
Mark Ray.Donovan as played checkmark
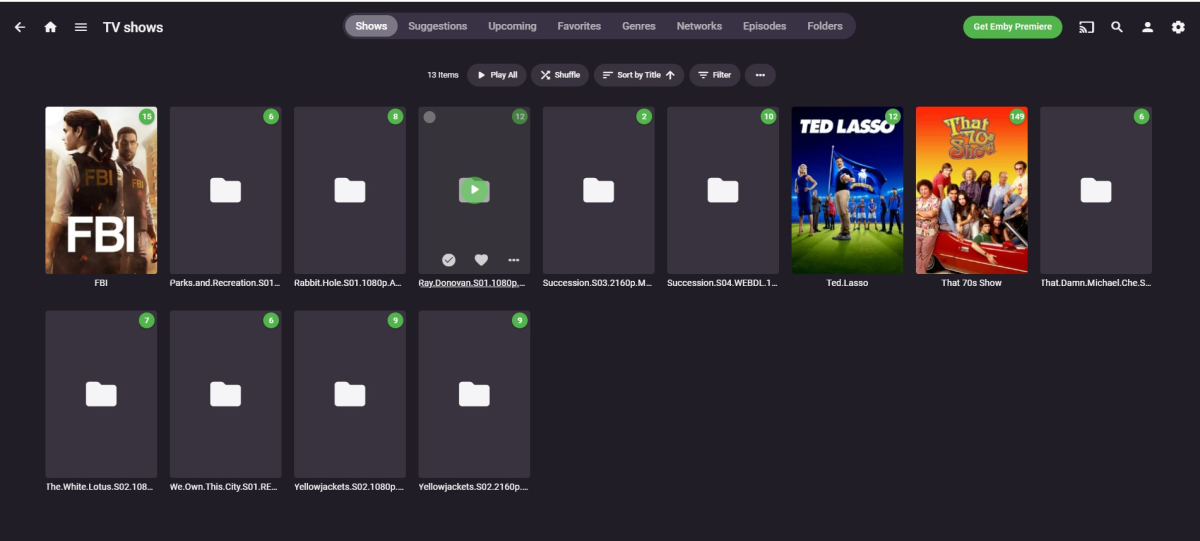pyautogui.click(x=449, y=260)
